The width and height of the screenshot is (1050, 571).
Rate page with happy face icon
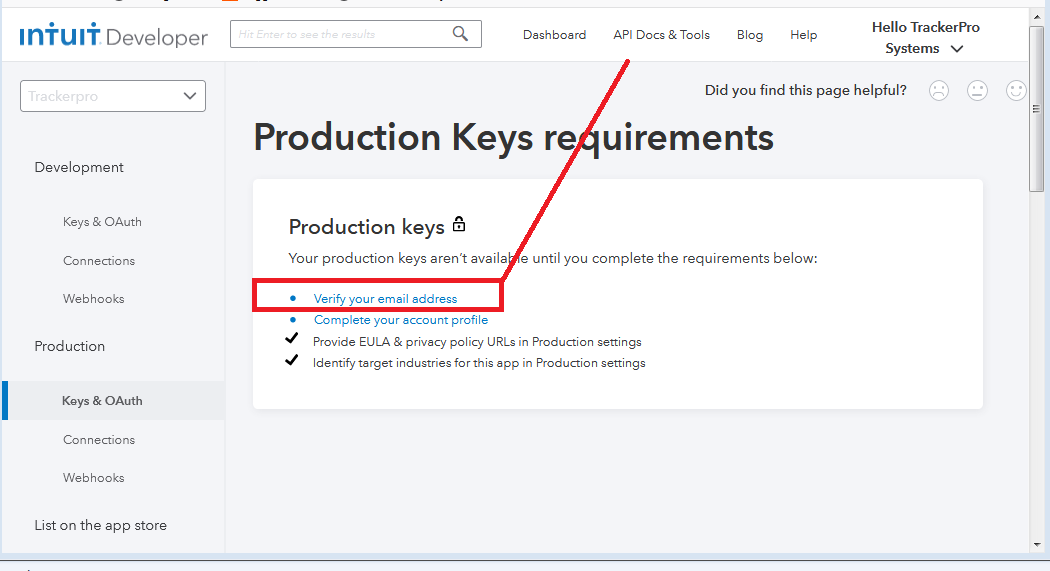point(1016,90)
